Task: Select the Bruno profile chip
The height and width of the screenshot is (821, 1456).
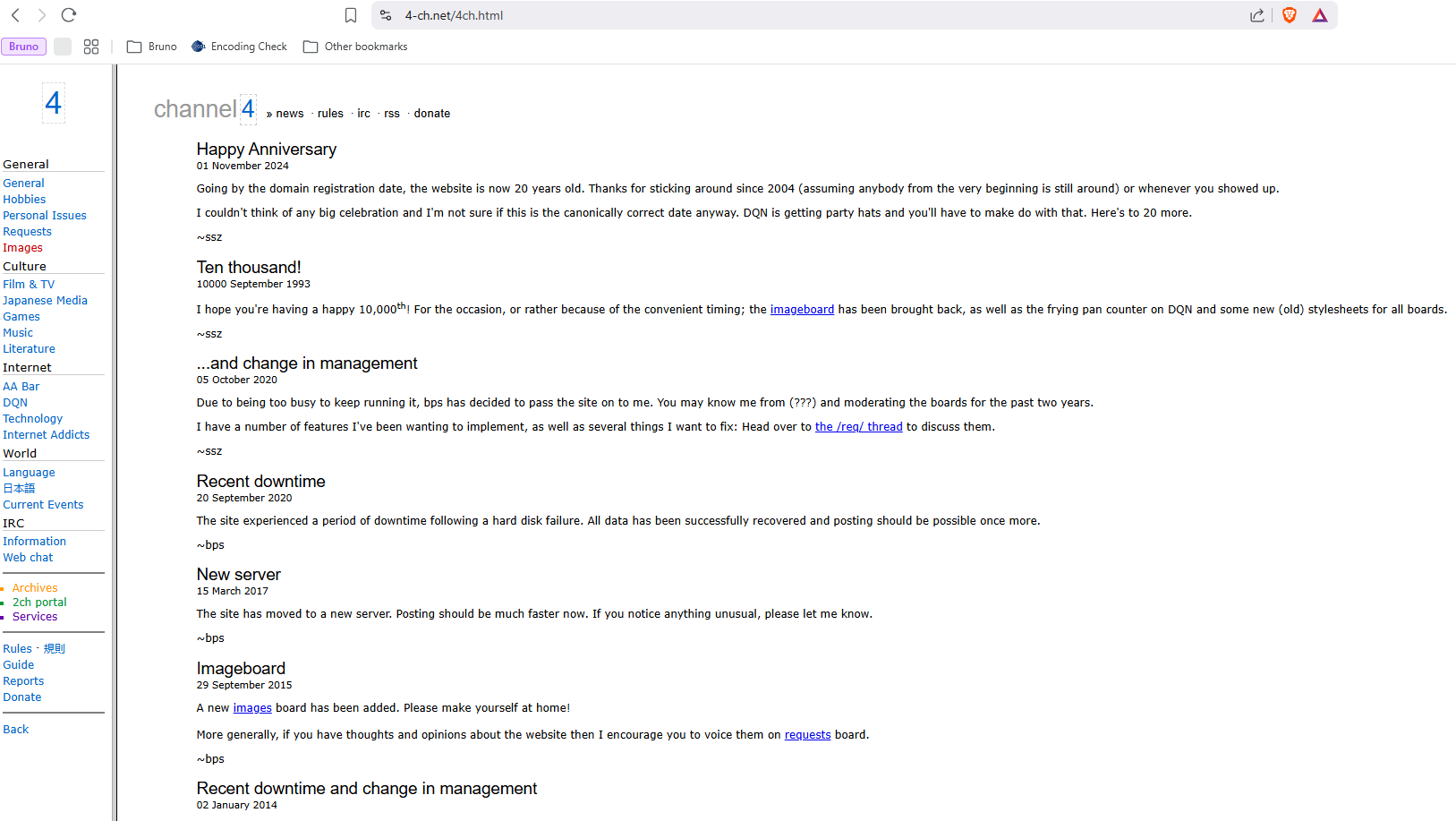Action: tap(24, 47)
